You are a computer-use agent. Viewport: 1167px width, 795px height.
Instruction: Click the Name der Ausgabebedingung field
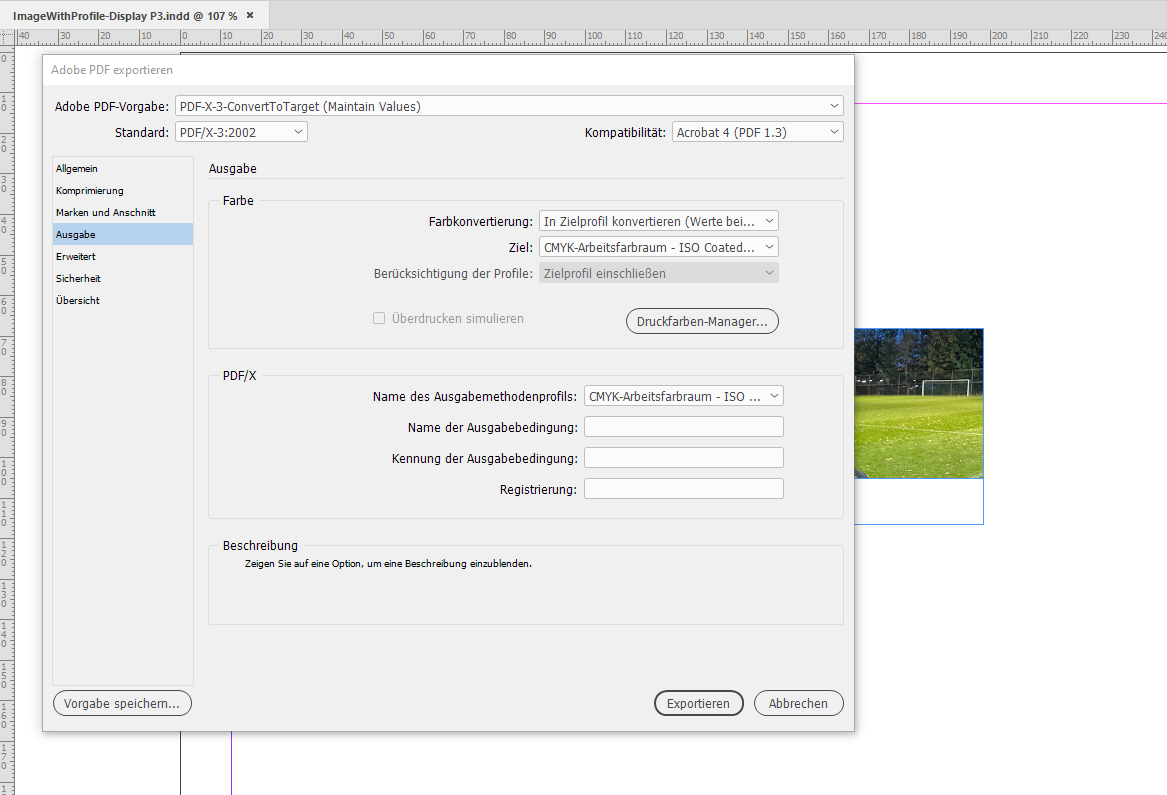[x=683, y=426]
